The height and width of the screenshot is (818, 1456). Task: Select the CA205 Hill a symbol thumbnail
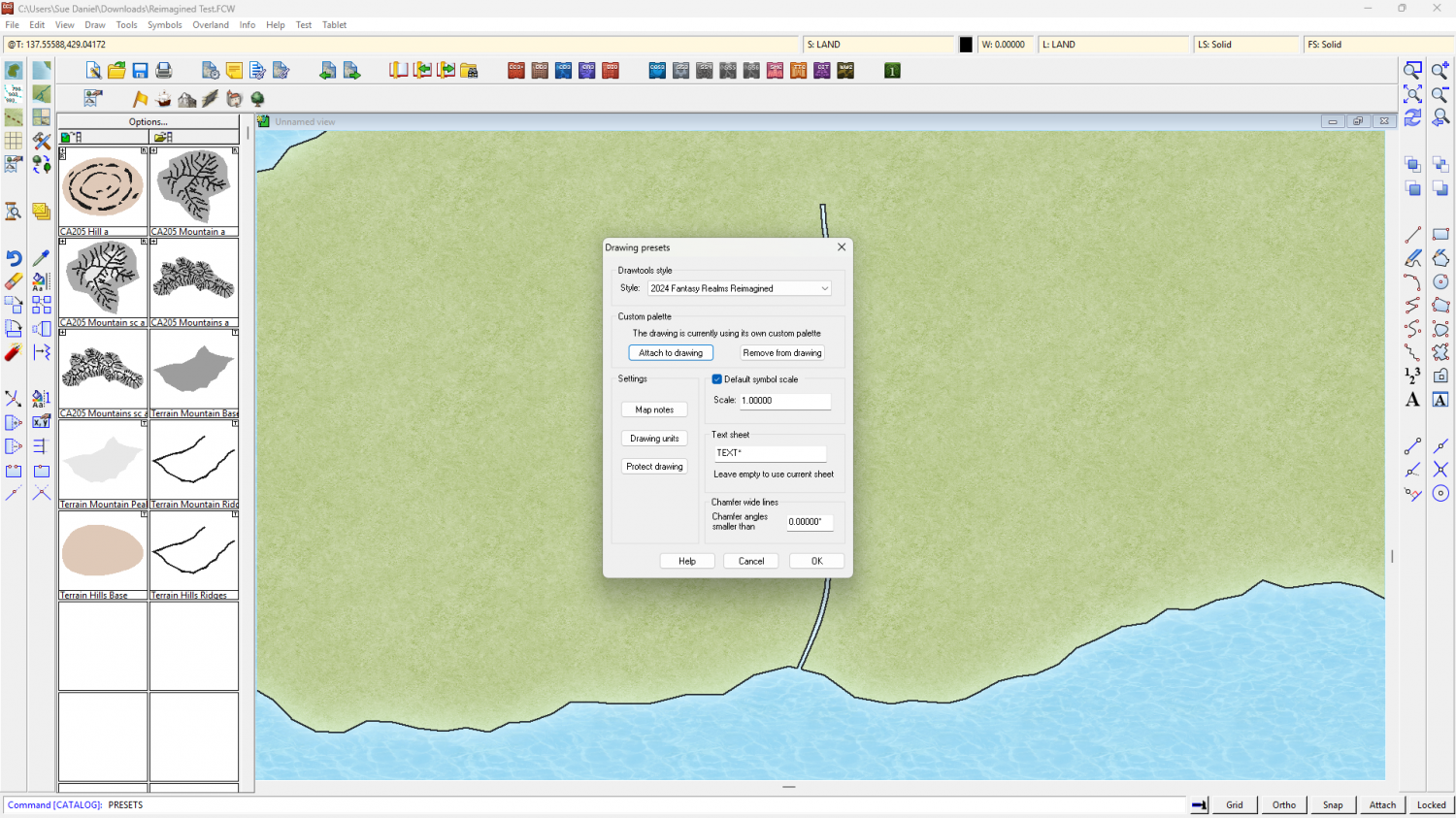point(103,187)
